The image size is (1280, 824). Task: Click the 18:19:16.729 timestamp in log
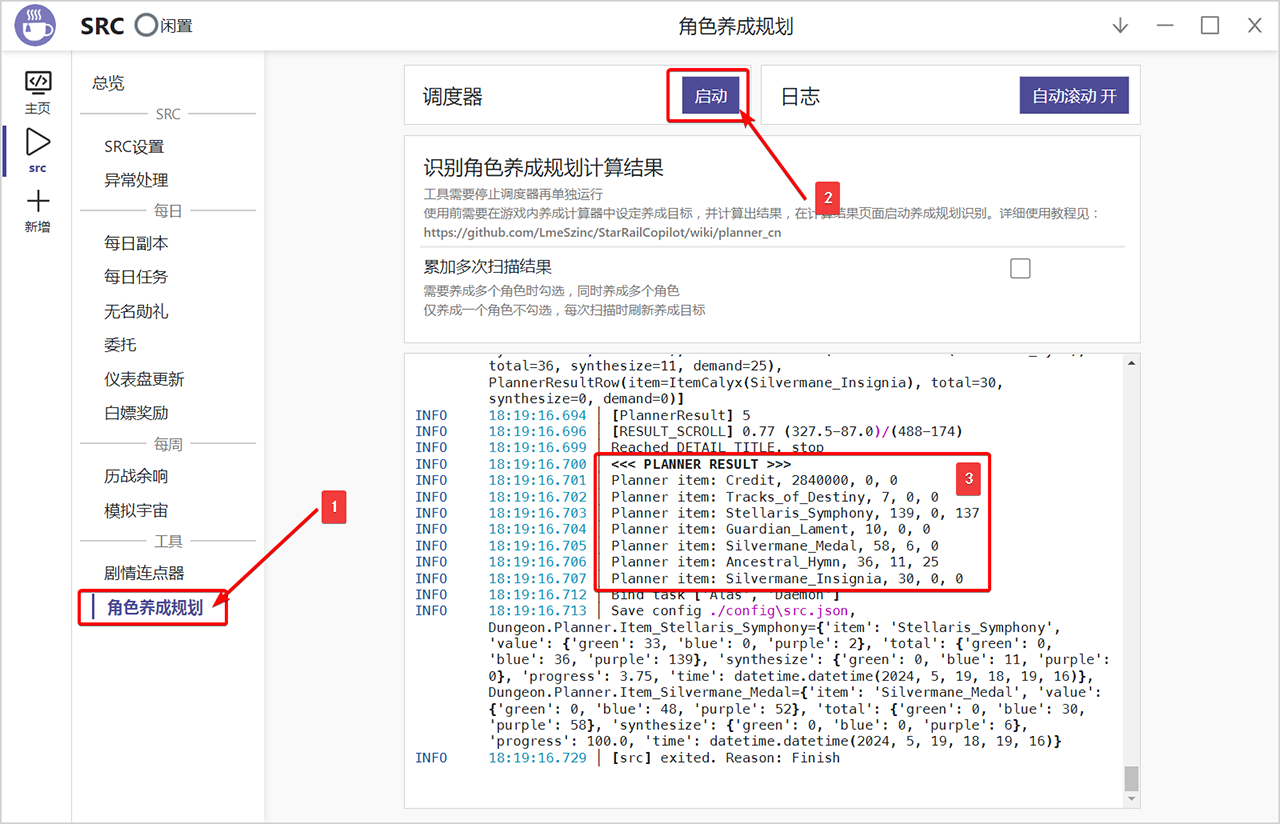pyautogui.click(x=538, y=758)
